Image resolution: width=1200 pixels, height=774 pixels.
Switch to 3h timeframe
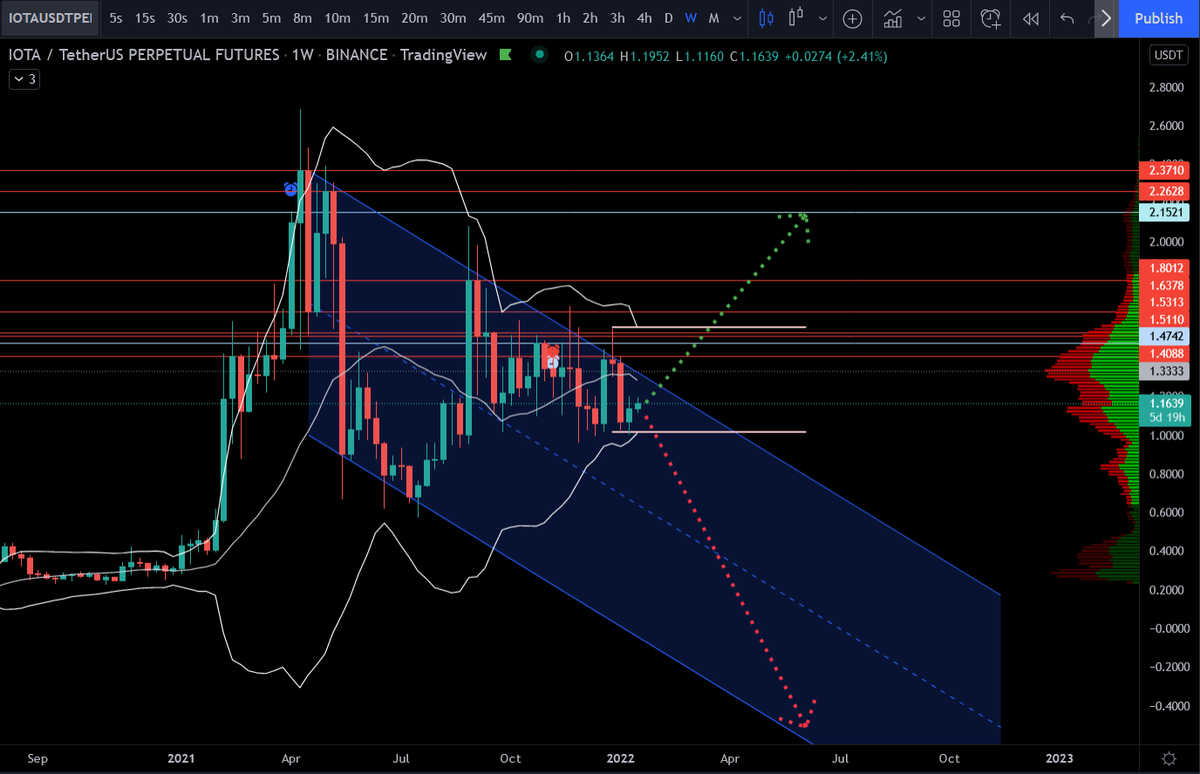[x=618, y=18]
